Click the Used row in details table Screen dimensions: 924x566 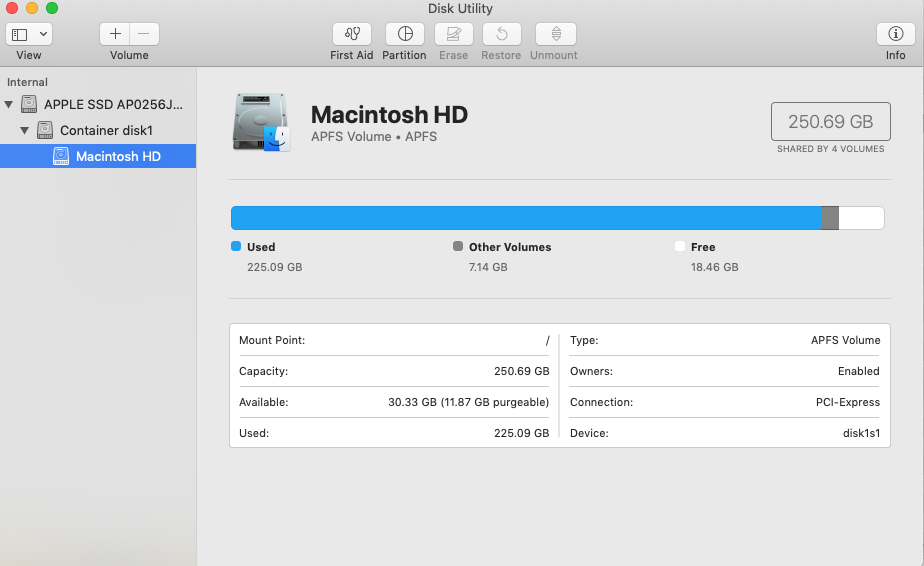394,433
